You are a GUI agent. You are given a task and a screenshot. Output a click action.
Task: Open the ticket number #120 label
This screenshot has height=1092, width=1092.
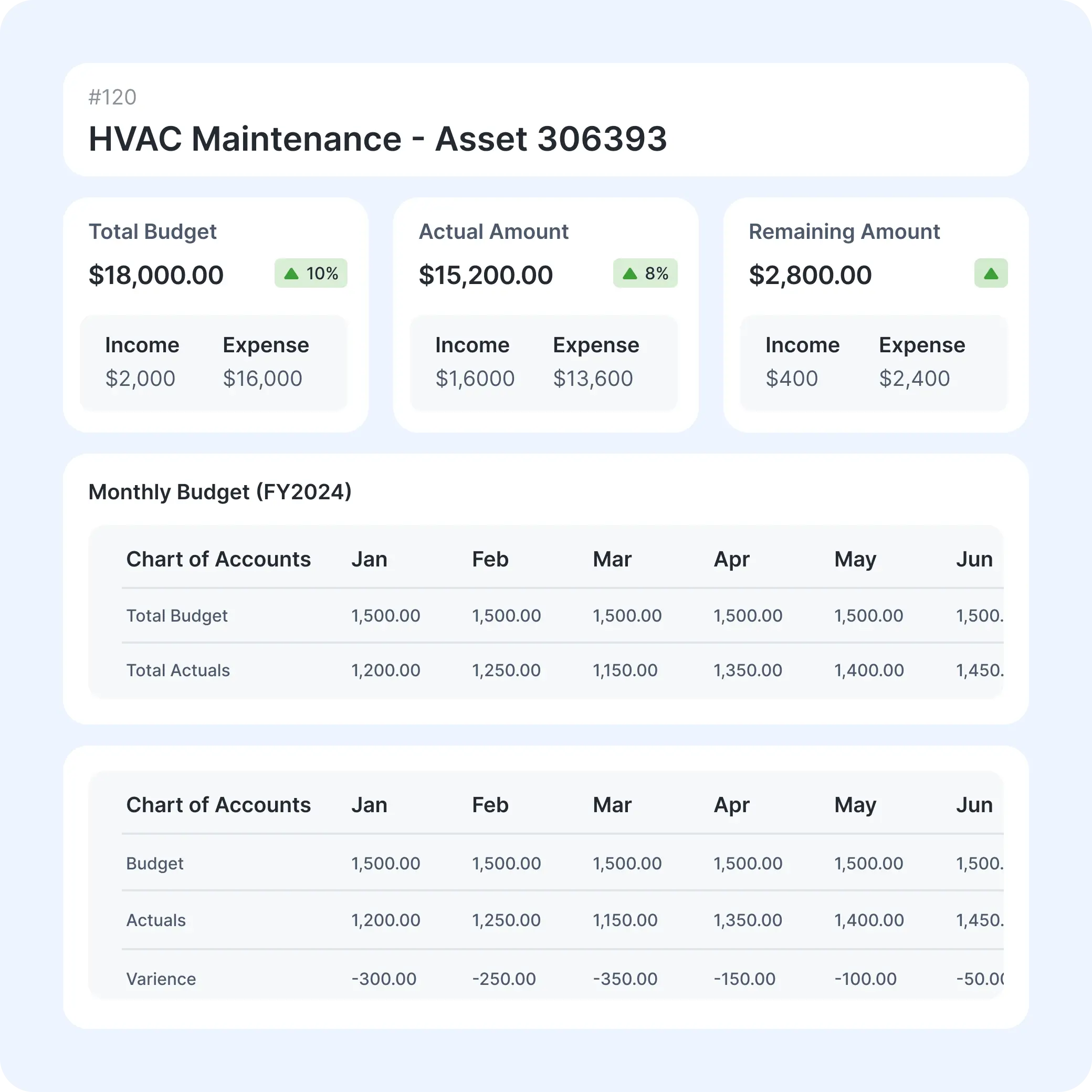pos(112,97)
